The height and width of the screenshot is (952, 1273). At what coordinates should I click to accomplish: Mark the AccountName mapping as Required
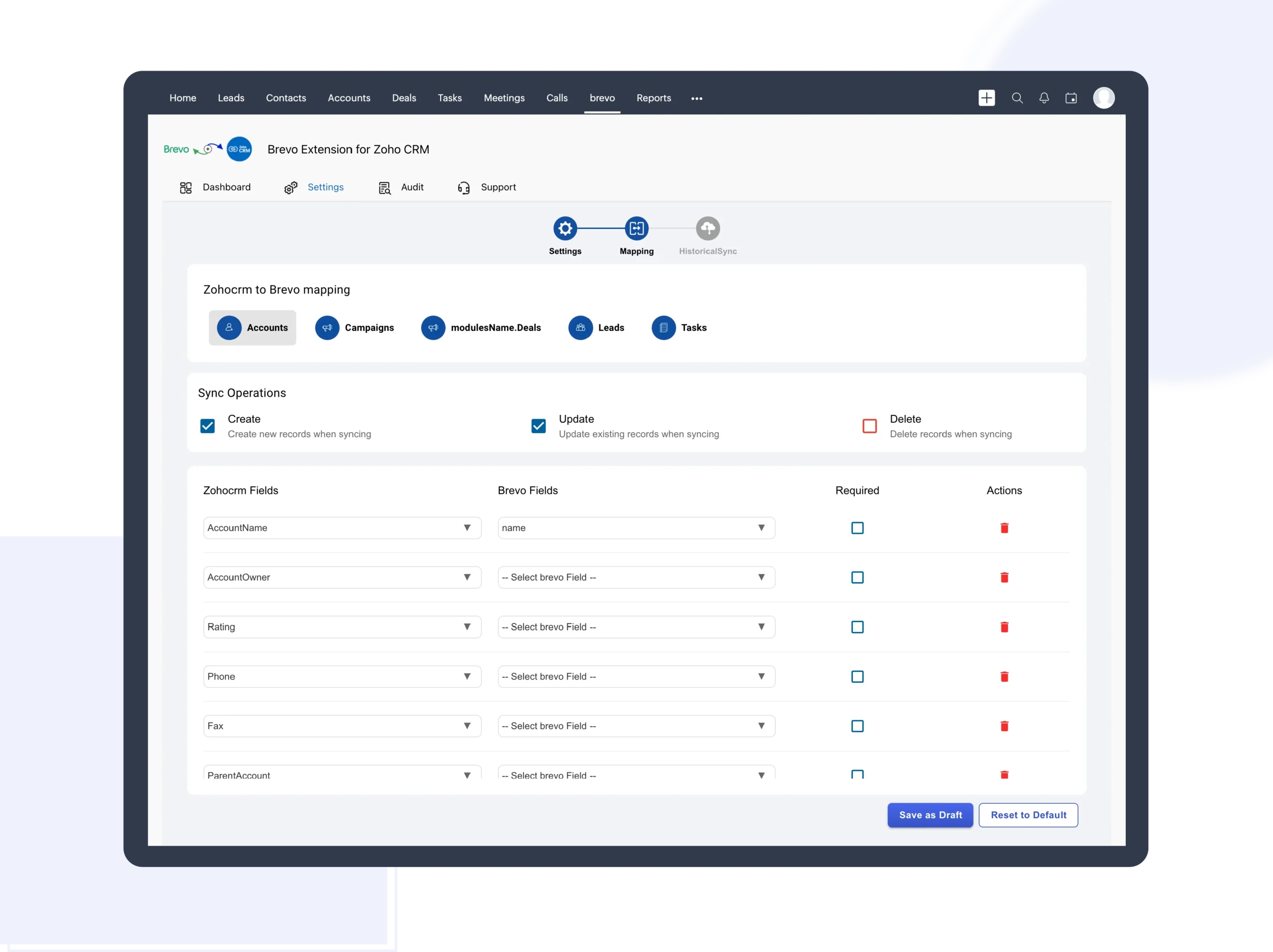pyautogui.click(x=857, y=528)
